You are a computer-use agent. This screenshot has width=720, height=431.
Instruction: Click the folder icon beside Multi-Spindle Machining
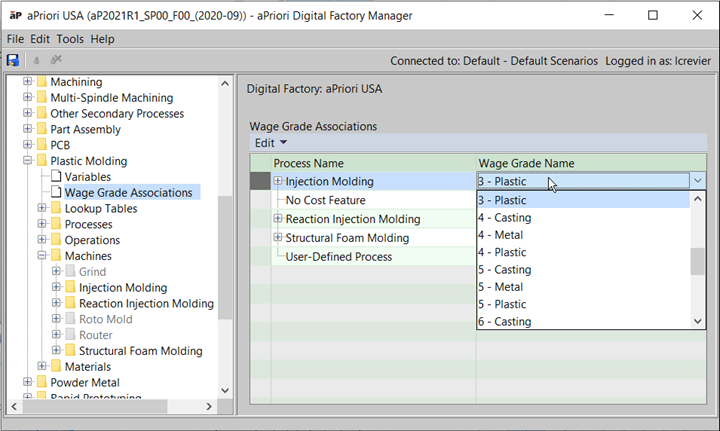click(42, 97)
